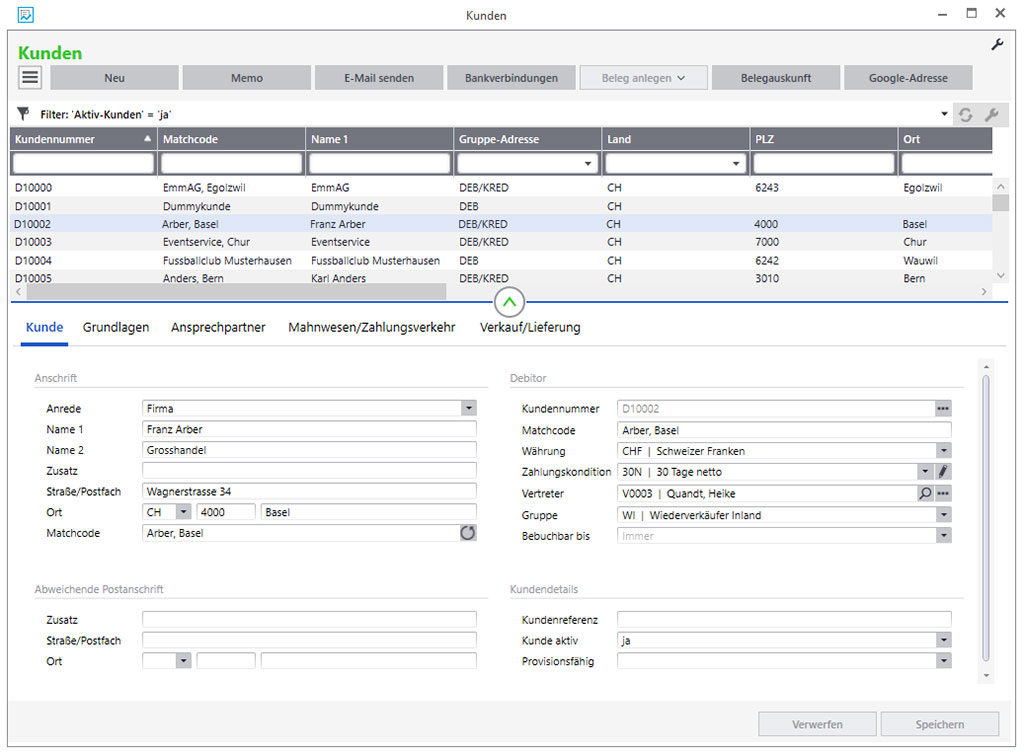Open Land column filter dropdown
The image size is (1024, 755).
point(736,163)
